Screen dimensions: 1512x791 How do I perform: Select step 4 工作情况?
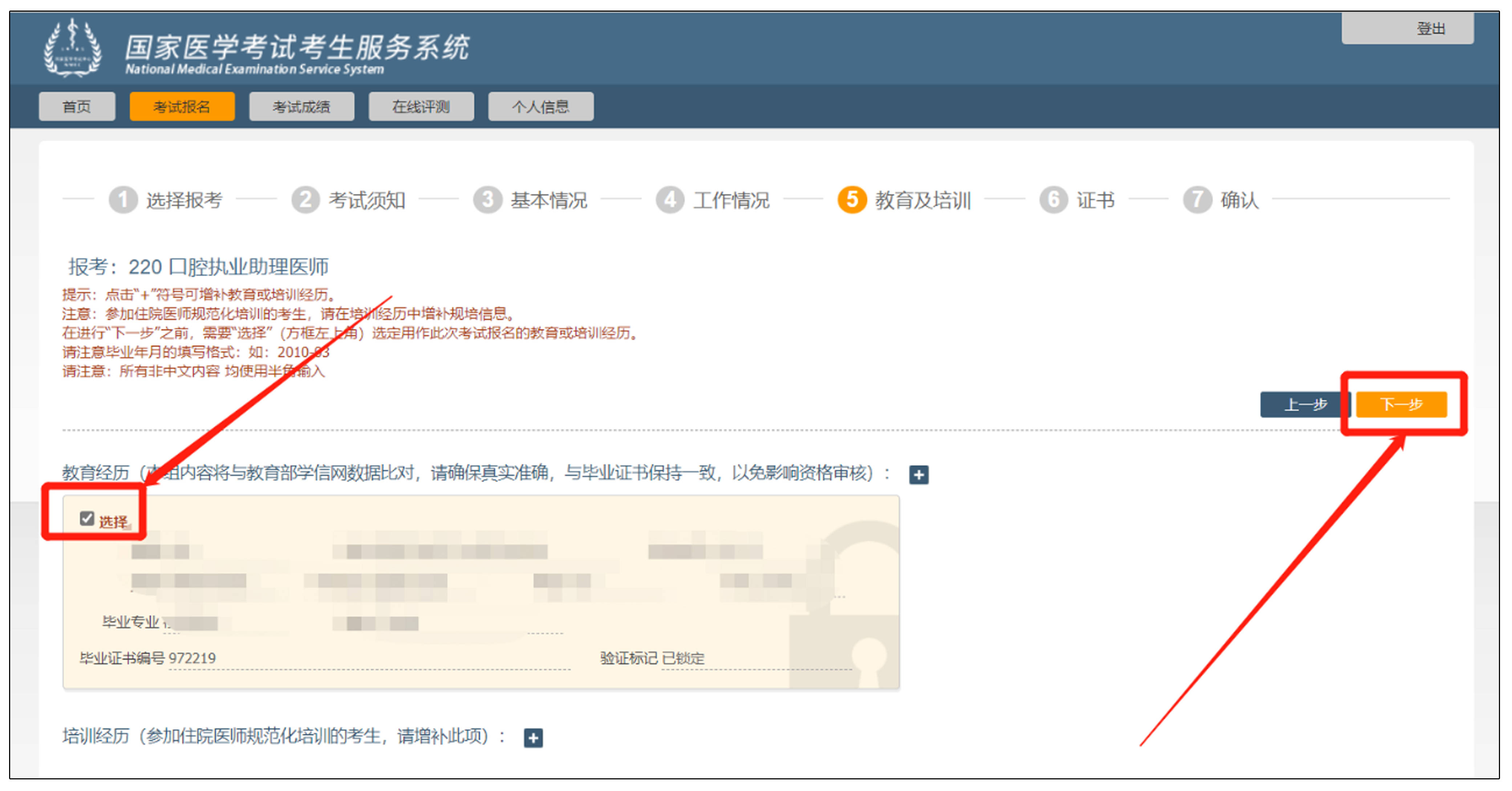pyautogui.click(x=713, y=200)
